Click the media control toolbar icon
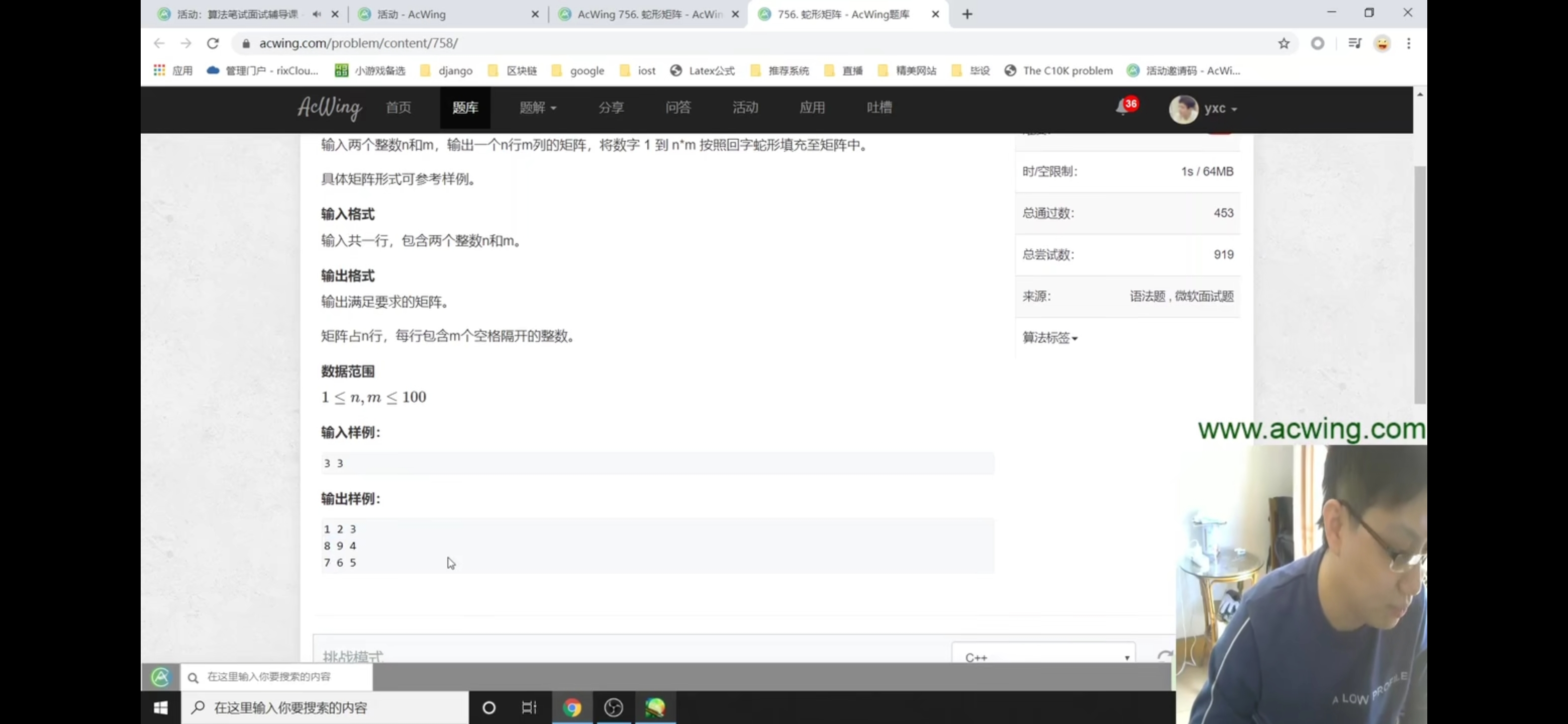Image resolution: width=1568 pixels, height=724 pixels. click(x=1354, y=43)
